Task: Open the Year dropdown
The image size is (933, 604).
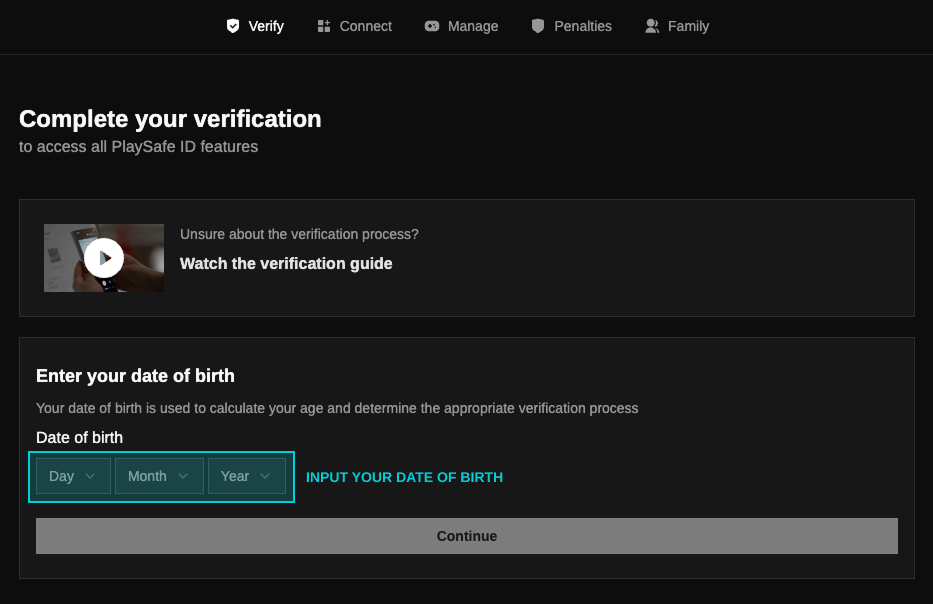Action: click(x=246, y=476)
